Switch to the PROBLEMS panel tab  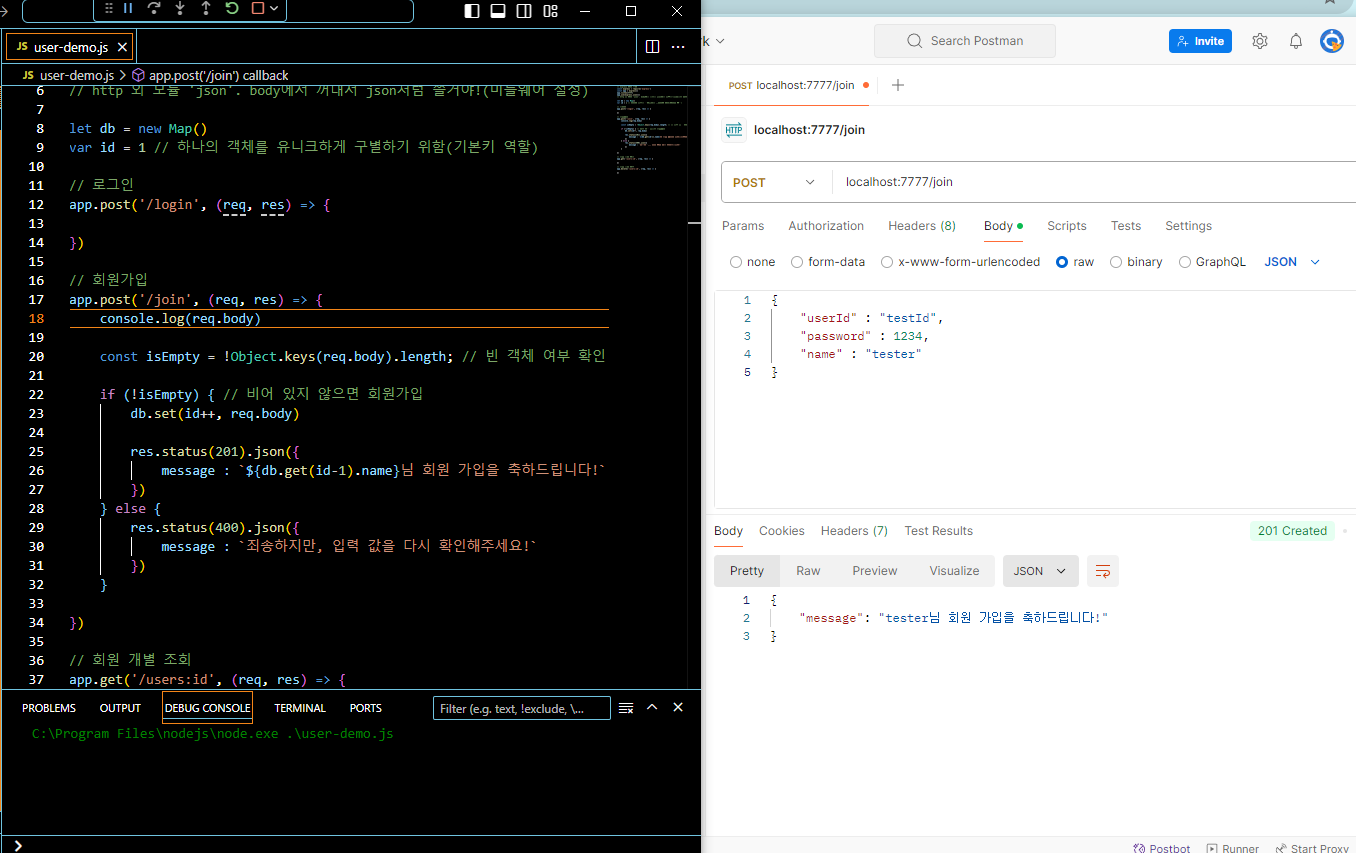click(49, 708)
